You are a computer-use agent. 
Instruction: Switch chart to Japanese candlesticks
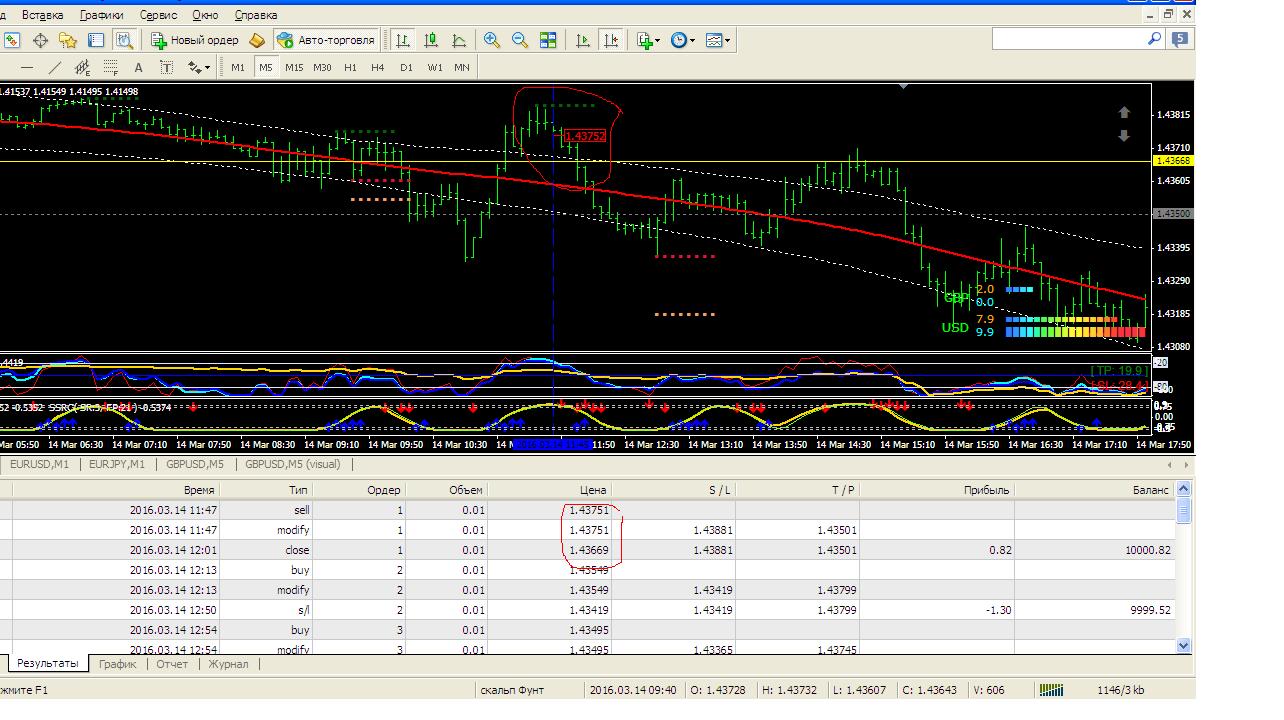(x=431, y=40)
